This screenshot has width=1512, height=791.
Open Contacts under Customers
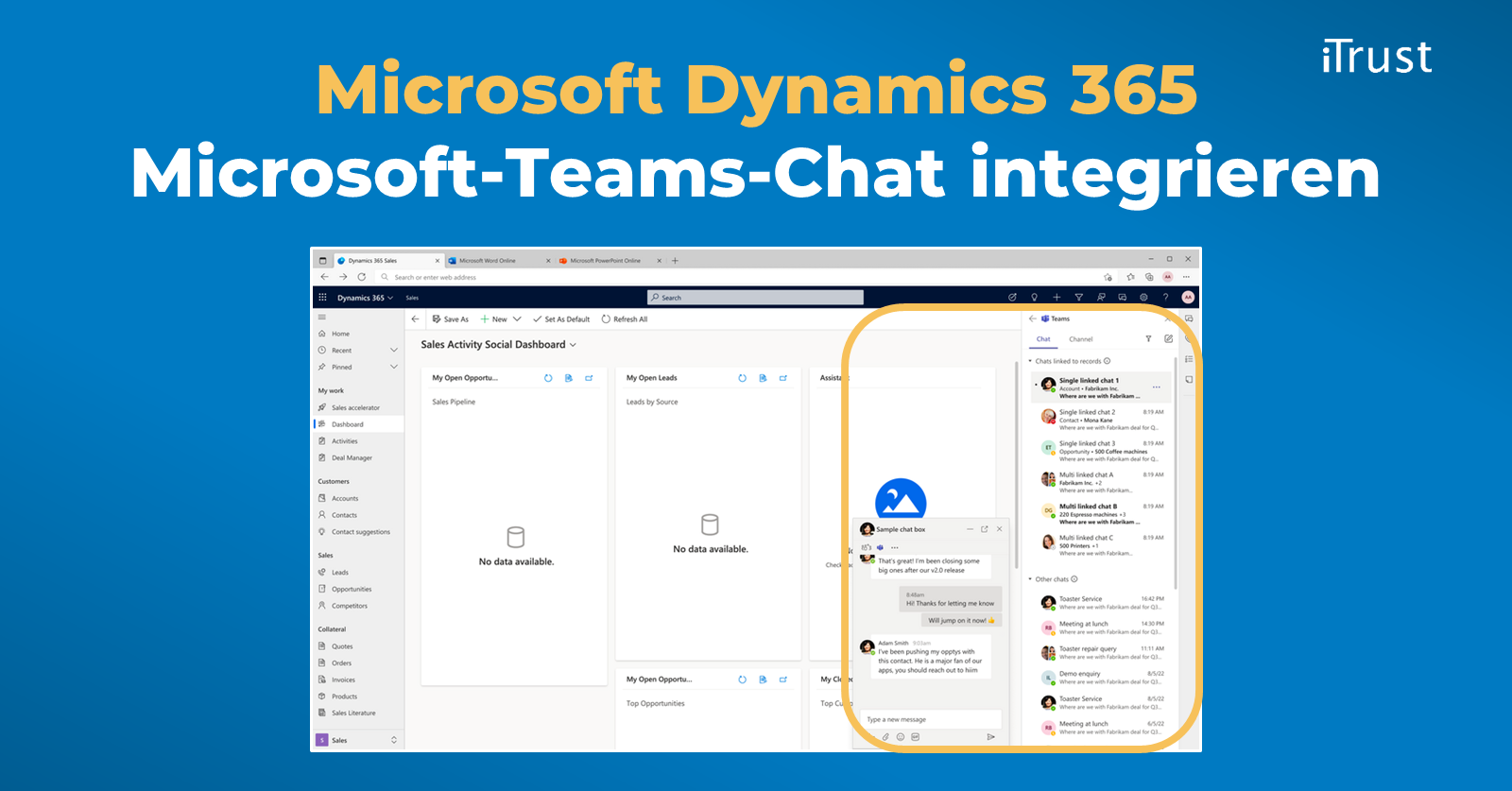[358, 516]
